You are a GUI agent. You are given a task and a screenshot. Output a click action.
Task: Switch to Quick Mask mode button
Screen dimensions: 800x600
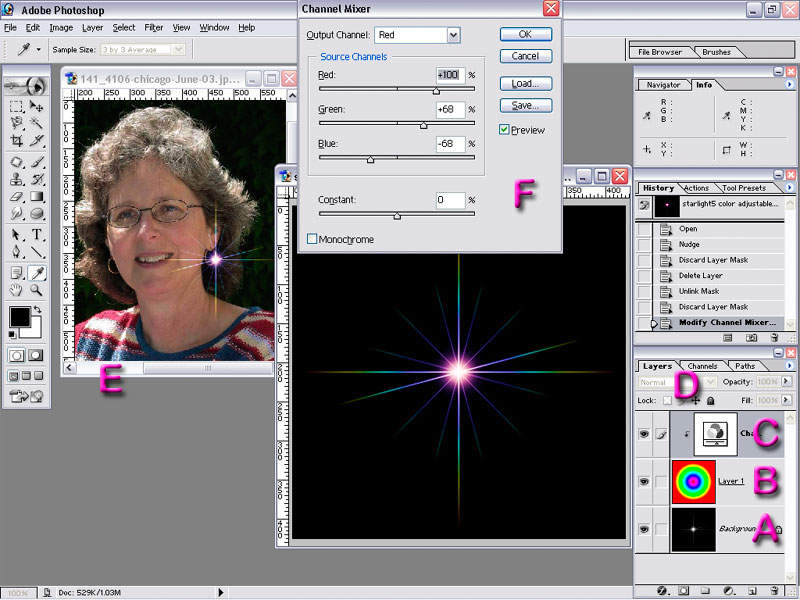click(36, 355)
